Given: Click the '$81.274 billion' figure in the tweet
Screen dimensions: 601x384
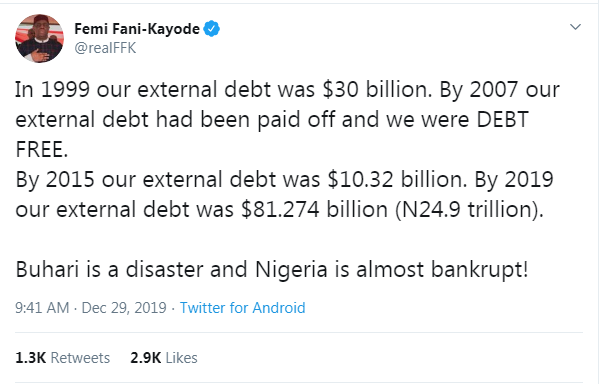Looking at the screenshot, I should [314, 210].
